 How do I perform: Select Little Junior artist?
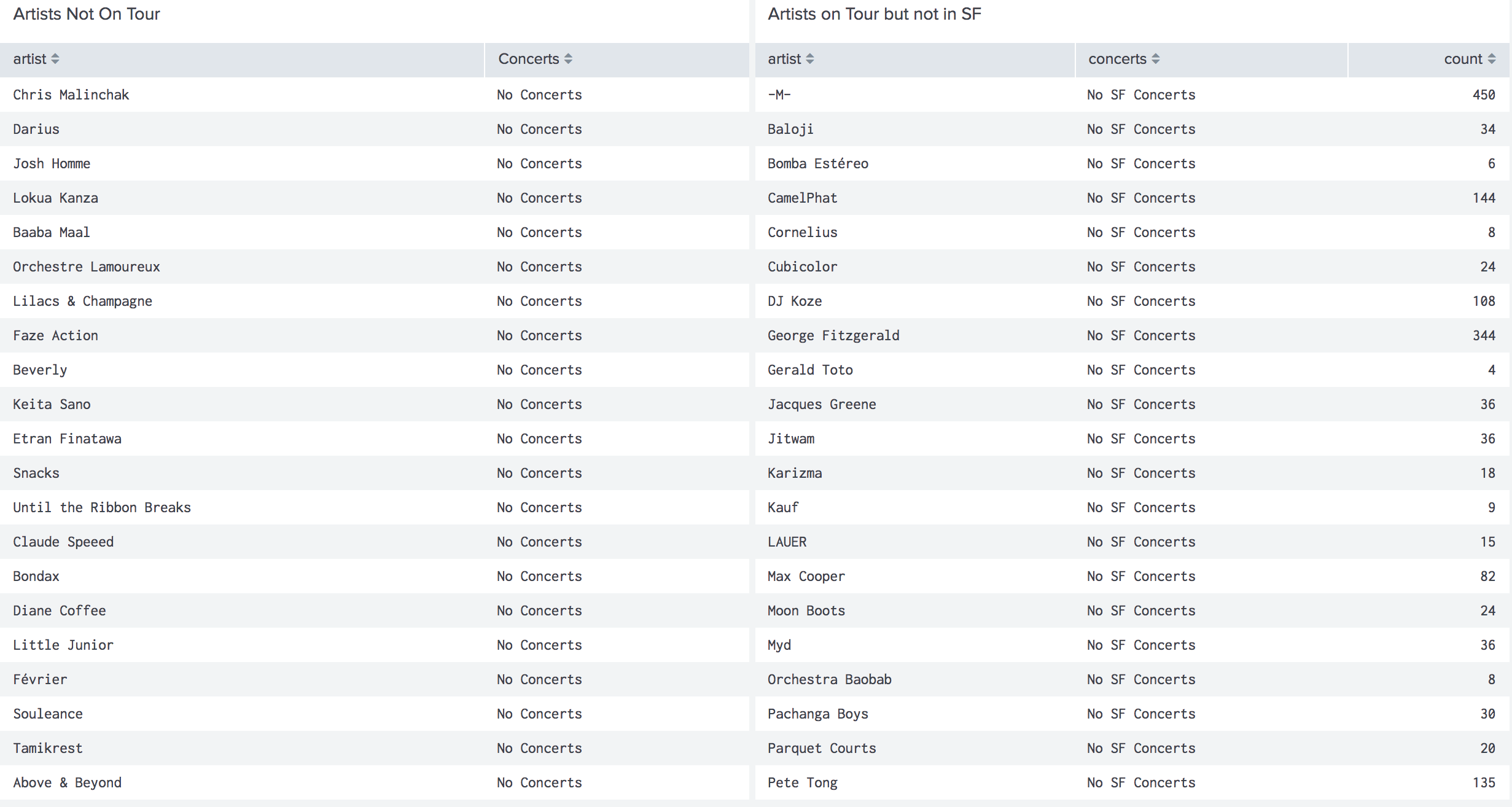pyautogui.click(x=63, y=645)
